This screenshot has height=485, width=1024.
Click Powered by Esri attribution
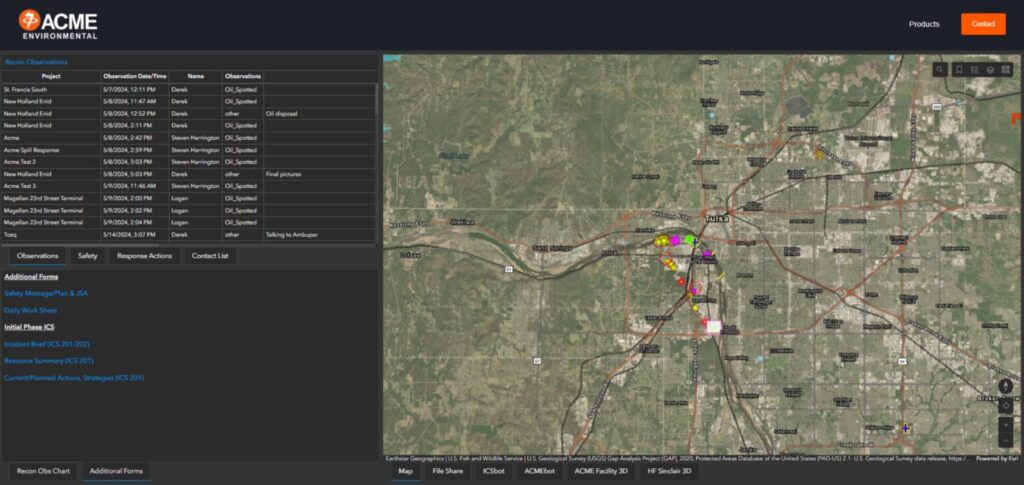pyautogui.click(x=997, y=459)
